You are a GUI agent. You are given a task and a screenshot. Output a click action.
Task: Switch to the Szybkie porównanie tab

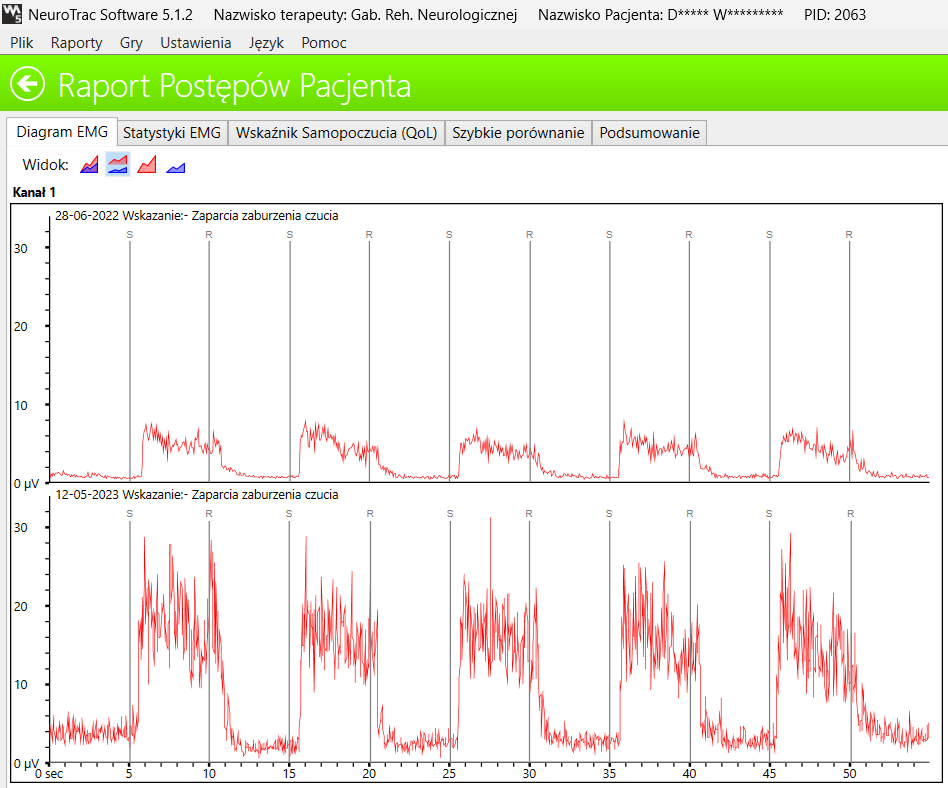click(518, 131)
